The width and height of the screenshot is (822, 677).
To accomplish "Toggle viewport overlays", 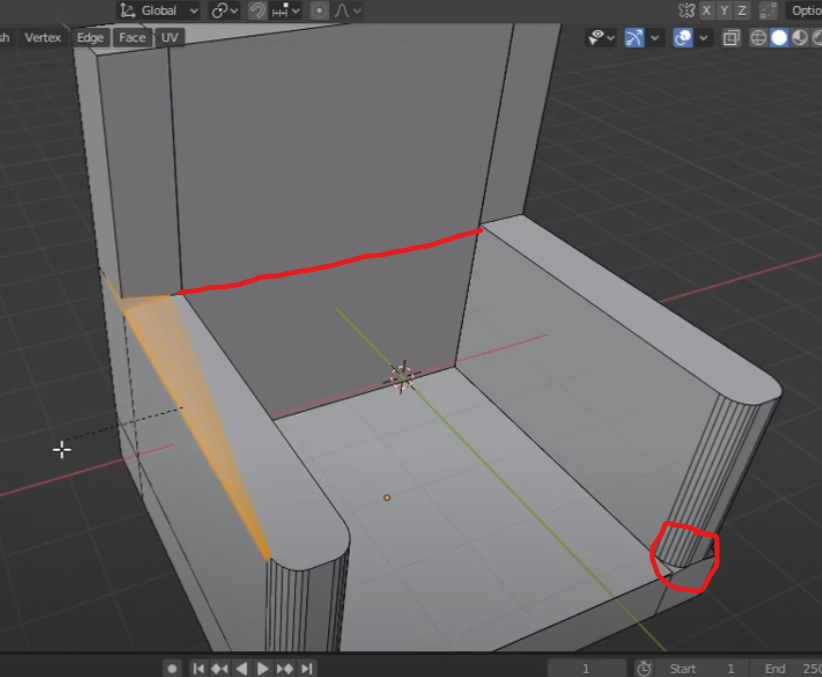I will pos(683,38).
